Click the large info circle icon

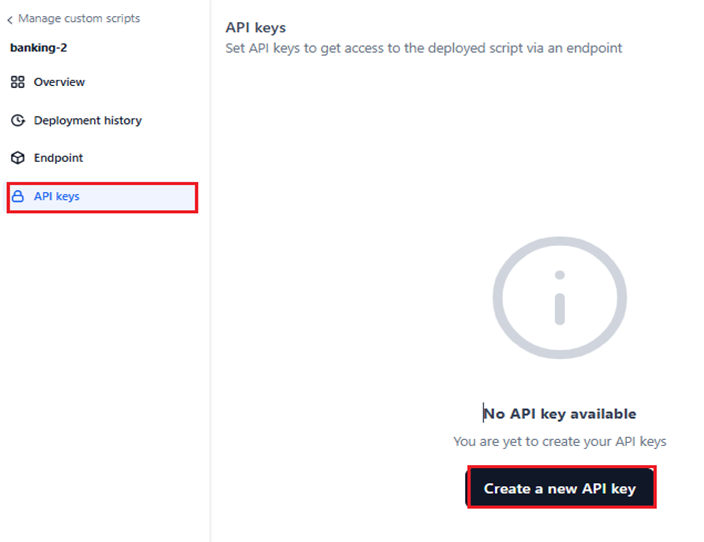coord(559,298)
